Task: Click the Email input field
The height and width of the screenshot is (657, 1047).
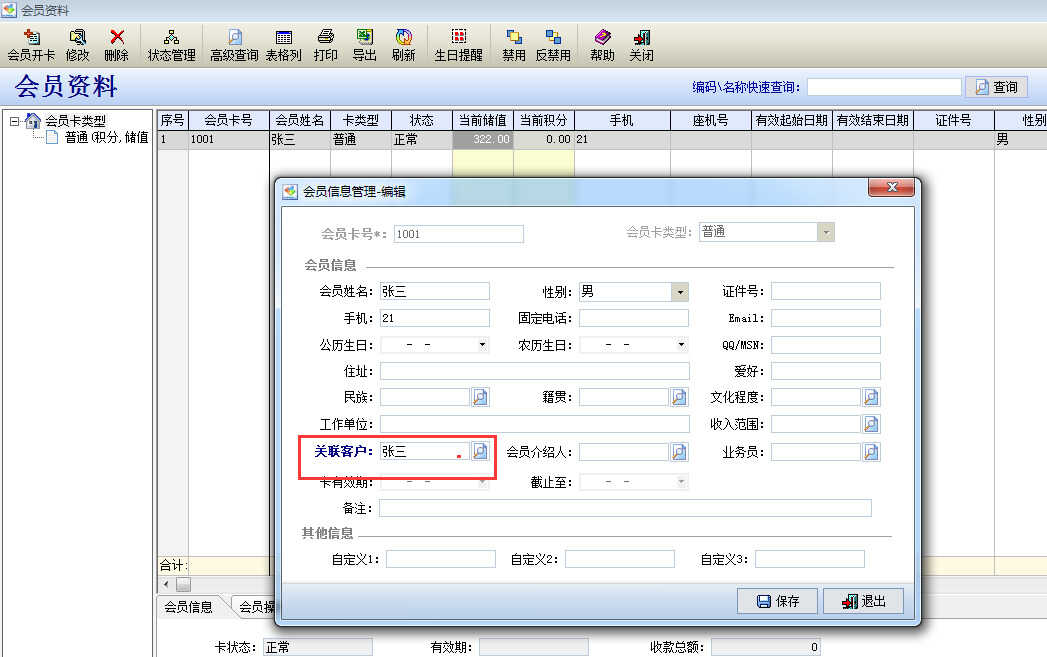Action: point(826,318)
